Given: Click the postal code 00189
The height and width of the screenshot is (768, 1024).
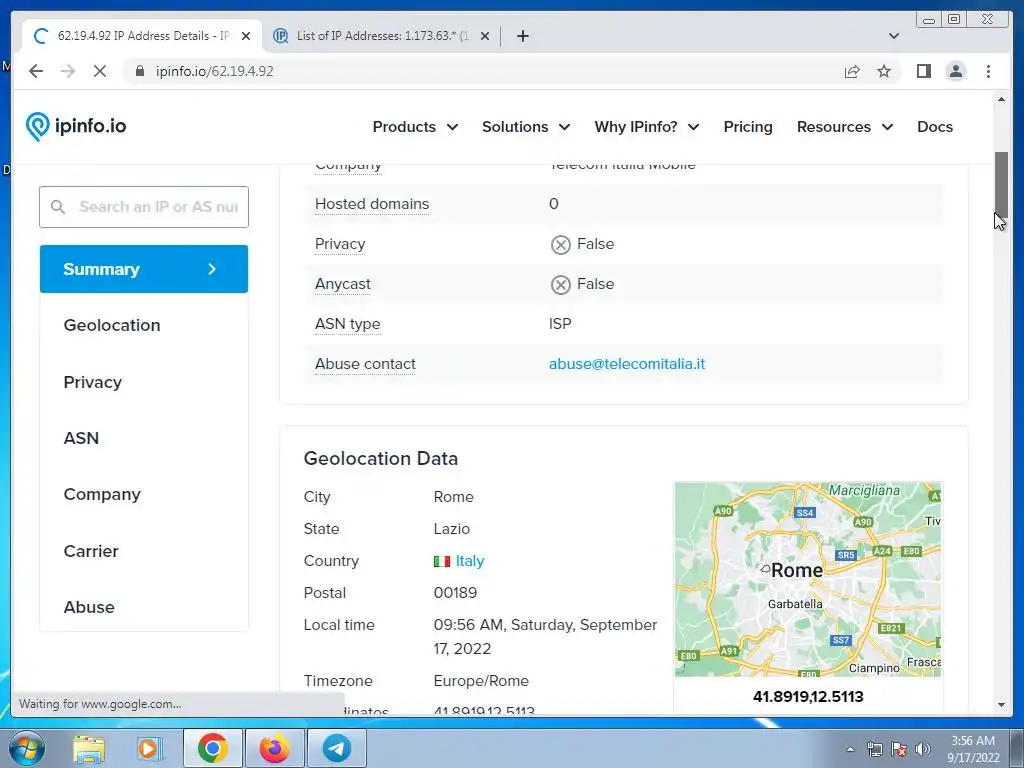Looking at the screenshot, I should pyautogui.click(x=455, y=593).
